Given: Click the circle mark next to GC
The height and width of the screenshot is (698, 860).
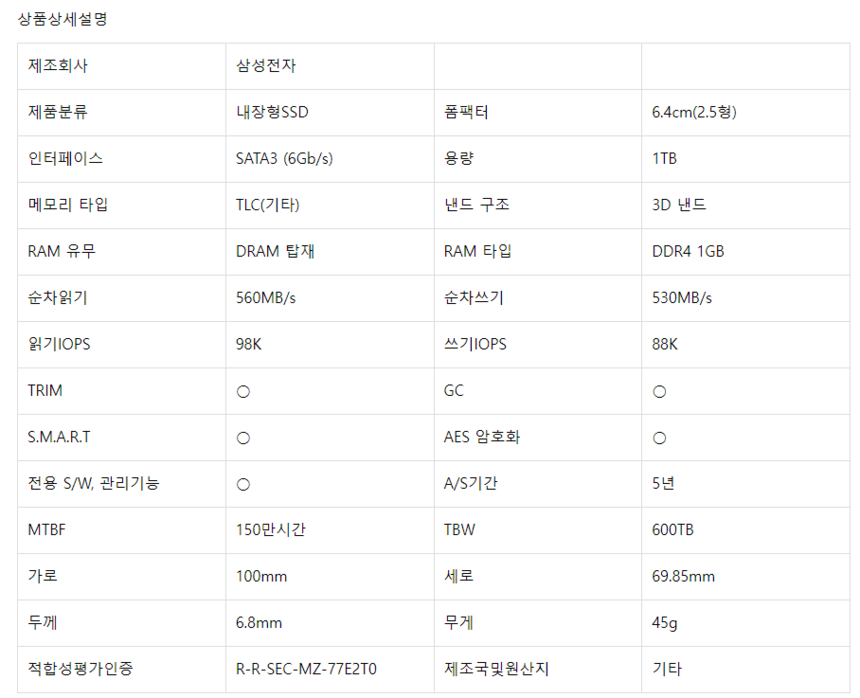Looking at the screenshot, I should click(659, 392).
